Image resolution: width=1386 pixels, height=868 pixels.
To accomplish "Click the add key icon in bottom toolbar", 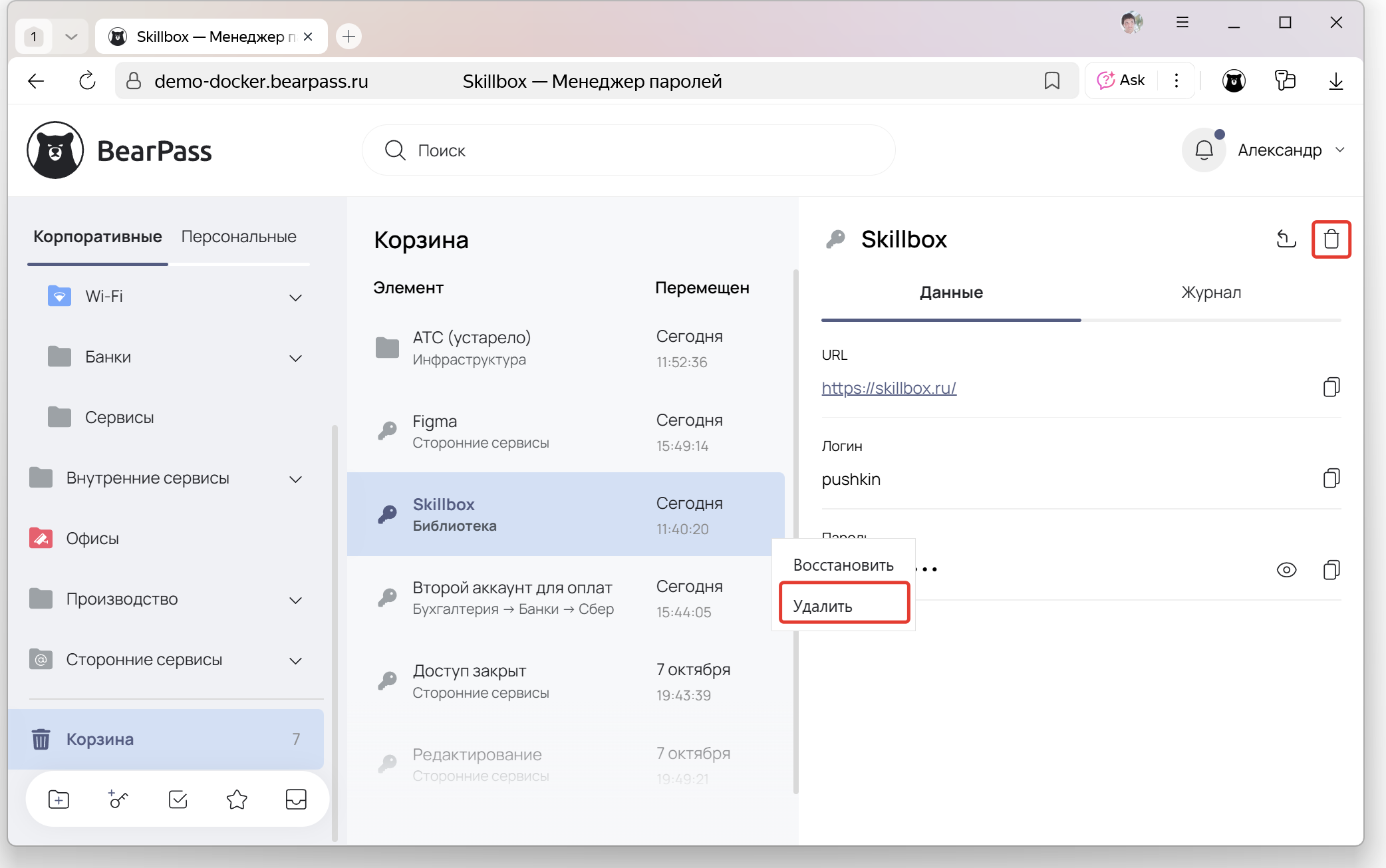I will (x=118, y=799).
